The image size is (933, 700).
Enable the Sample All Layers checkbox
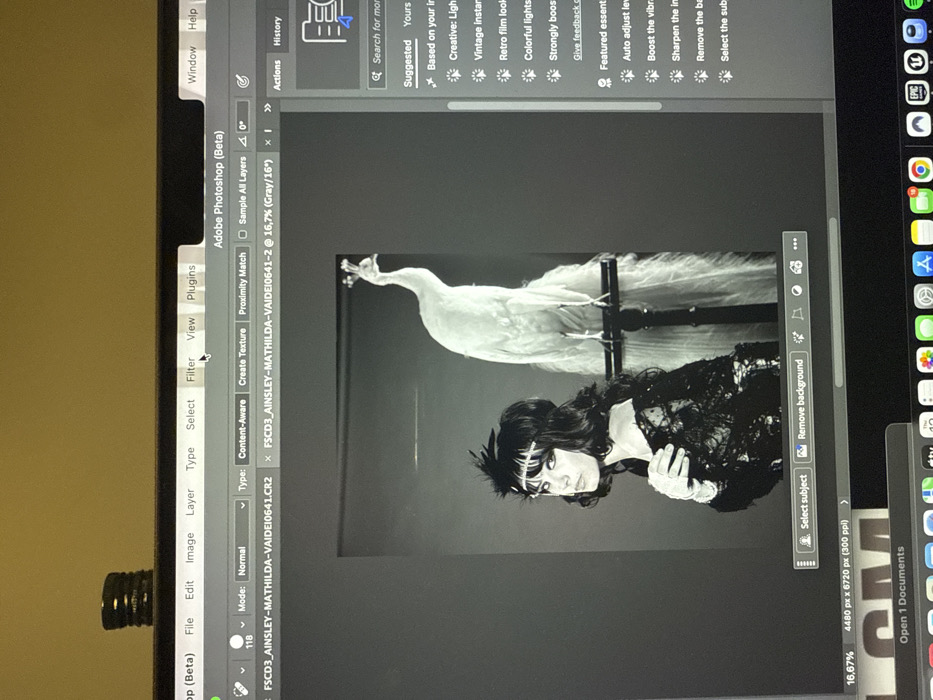pos(243,234)
